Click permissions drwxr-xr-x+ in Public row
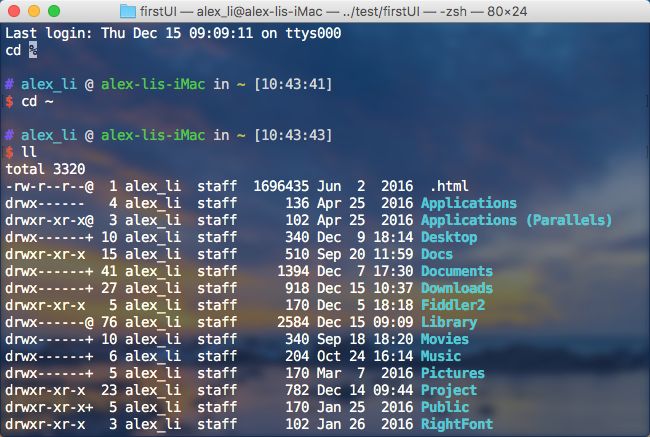Screen dimensions: 650x437 pos(49,407)
